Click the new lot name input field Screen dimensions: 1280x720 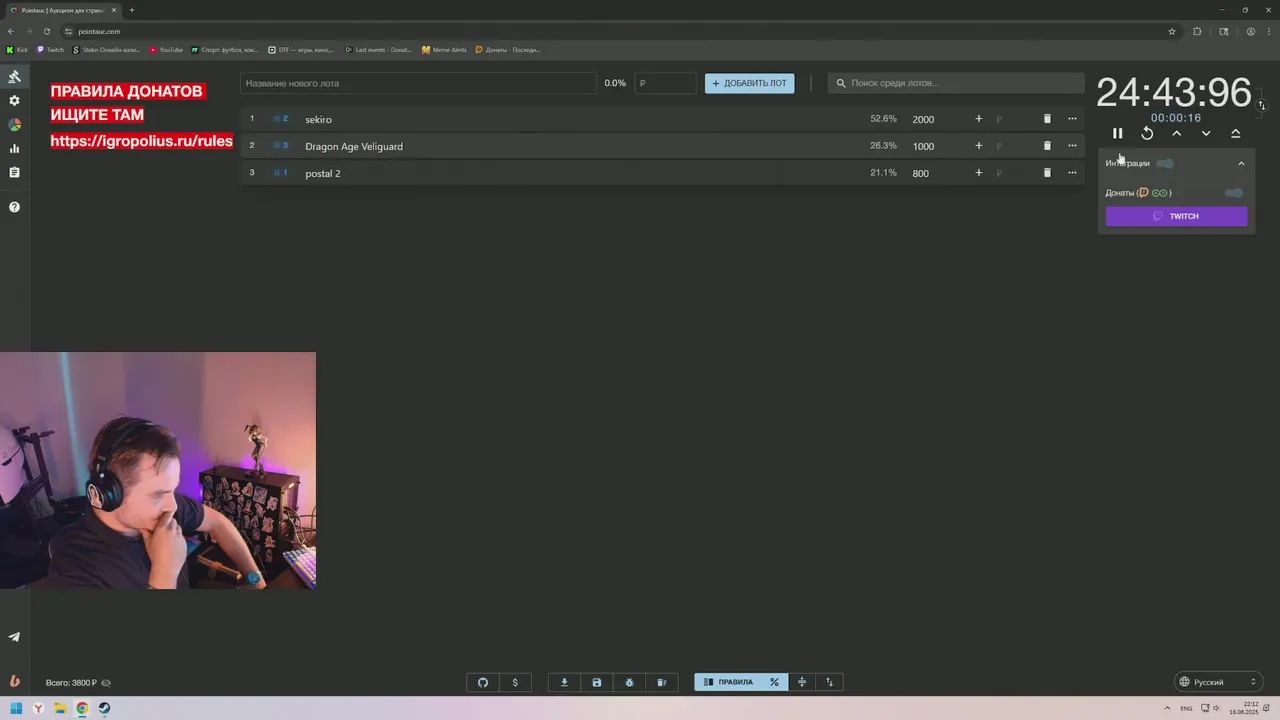click(x=418, y=83)
